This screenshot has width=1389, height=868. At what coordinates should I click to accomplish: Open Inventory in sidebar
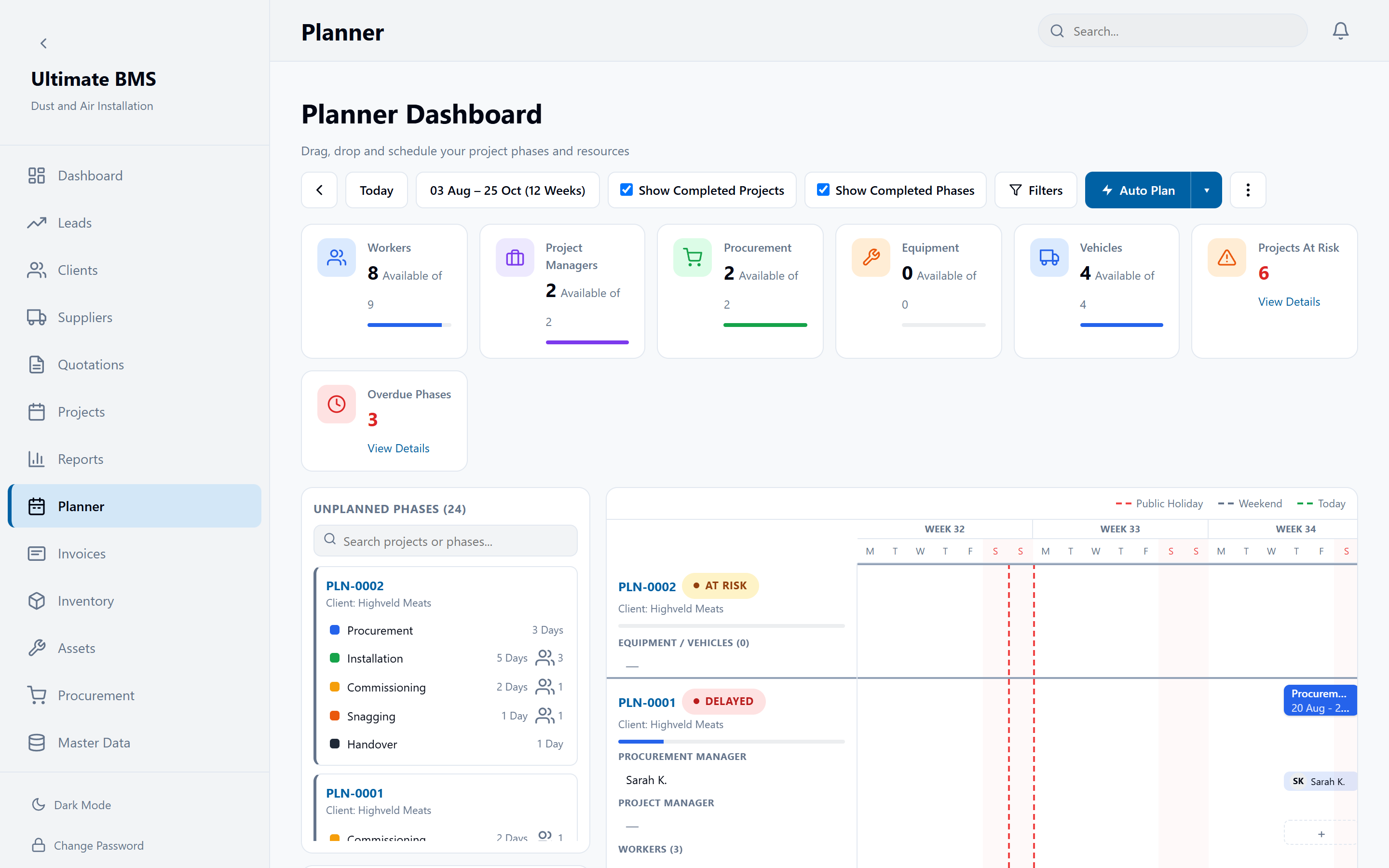(134, 601)
